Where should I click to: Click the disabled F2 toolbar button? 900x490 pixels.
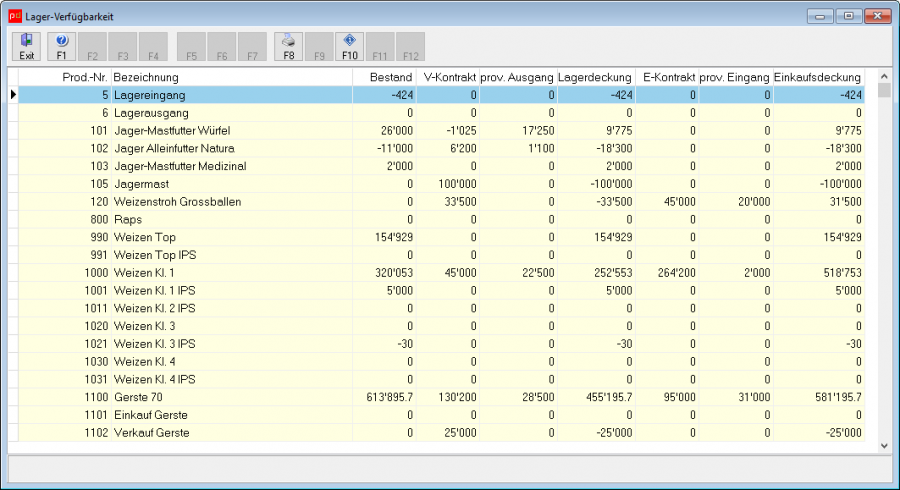[x=92, y=46]
